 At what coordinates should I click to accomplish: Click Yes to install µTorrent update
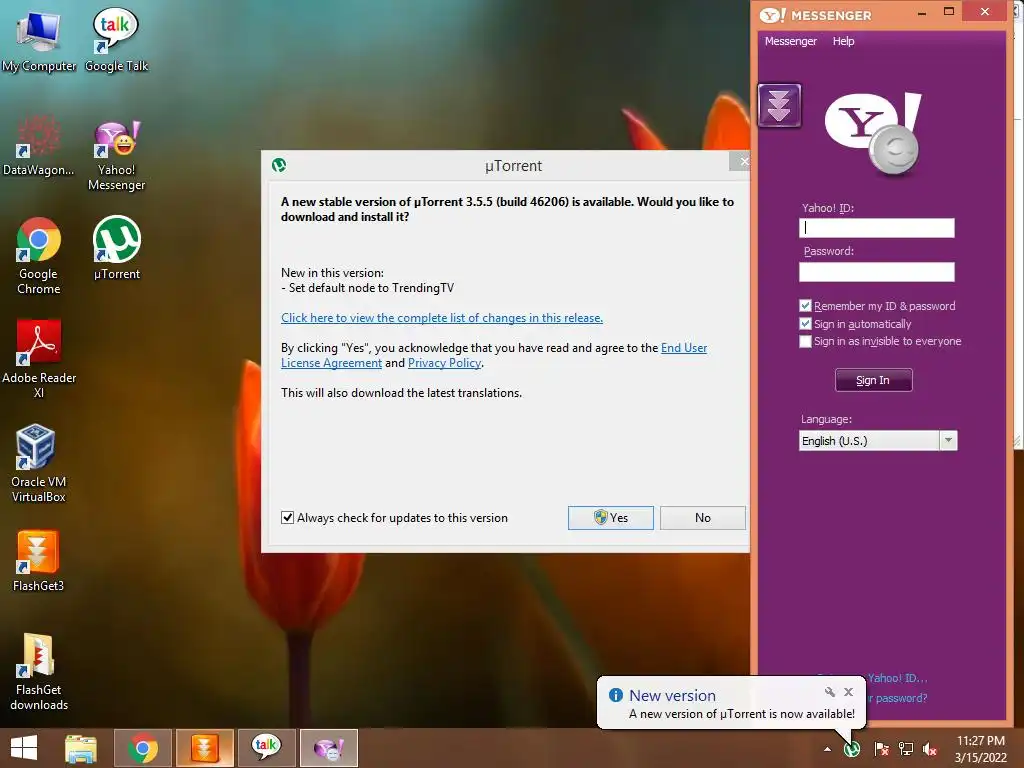[611, 518]
